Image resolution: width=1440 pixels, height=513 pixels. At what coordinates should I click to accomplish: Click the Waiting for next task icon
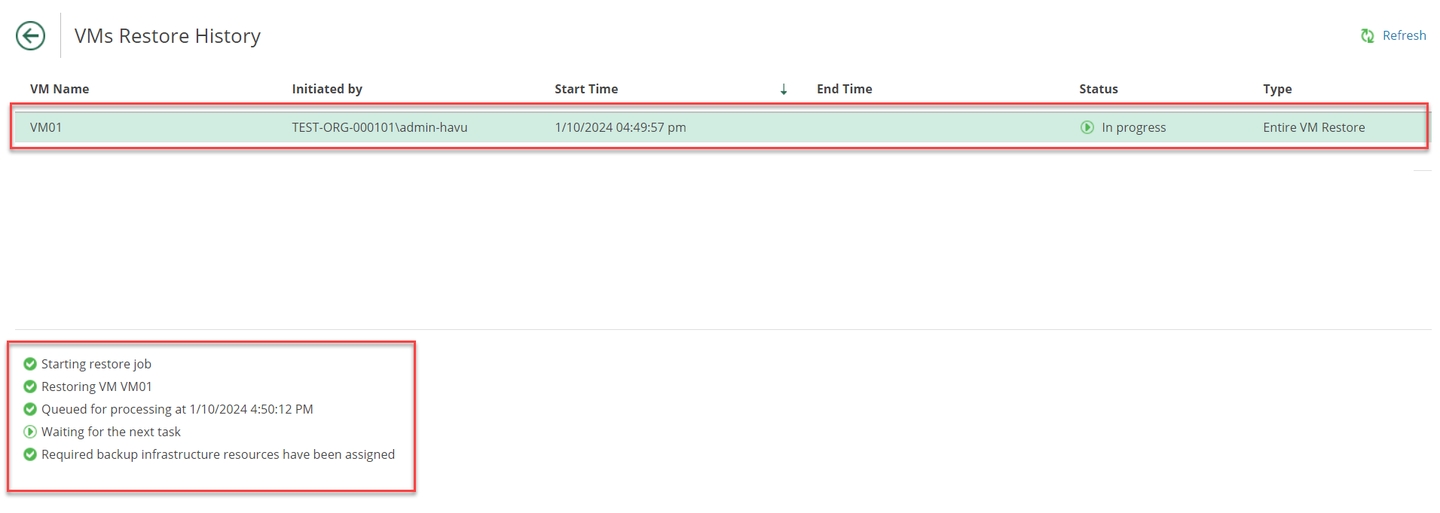pyautogui.click(x=30, y=432)
